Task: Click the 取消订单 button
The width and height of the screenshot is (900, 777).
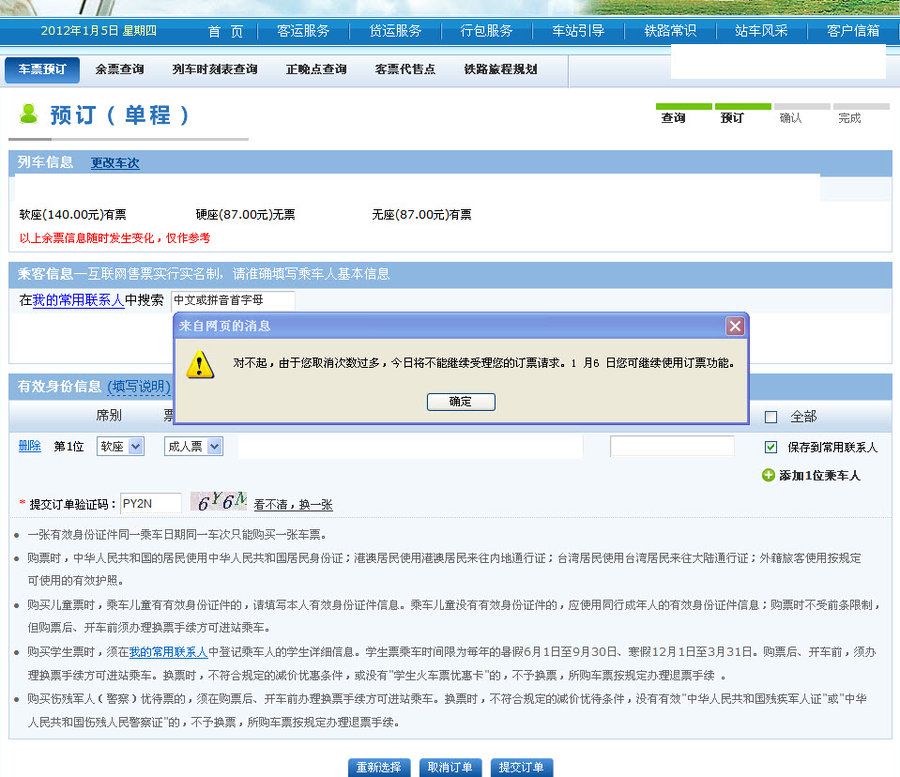Action: click(449, 767)
